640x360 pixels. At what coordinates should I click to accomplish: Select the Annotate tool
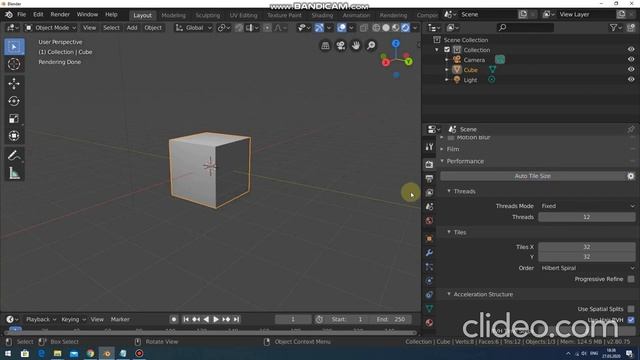(14, 156)
